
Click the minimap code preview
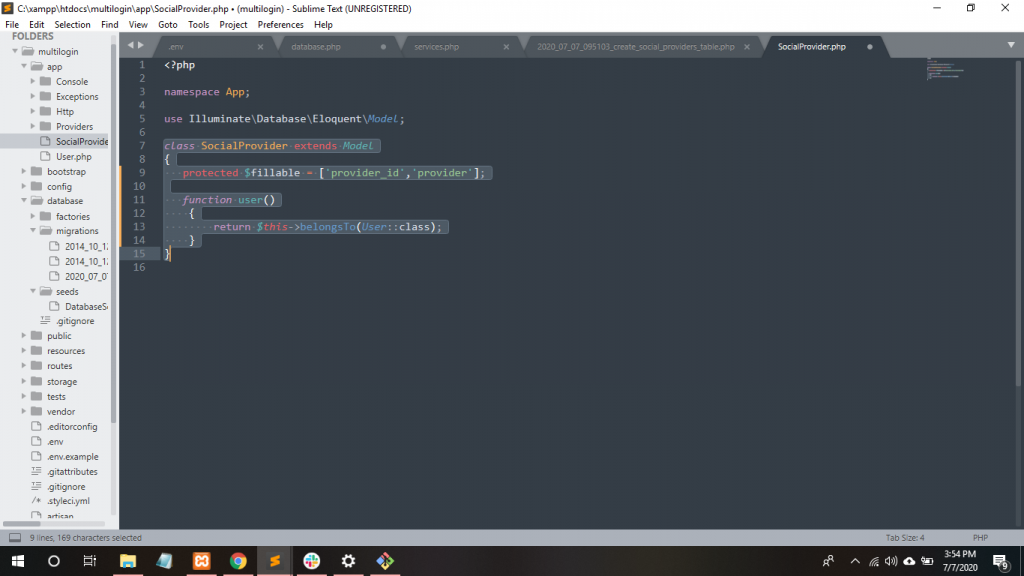click(944, 68)
